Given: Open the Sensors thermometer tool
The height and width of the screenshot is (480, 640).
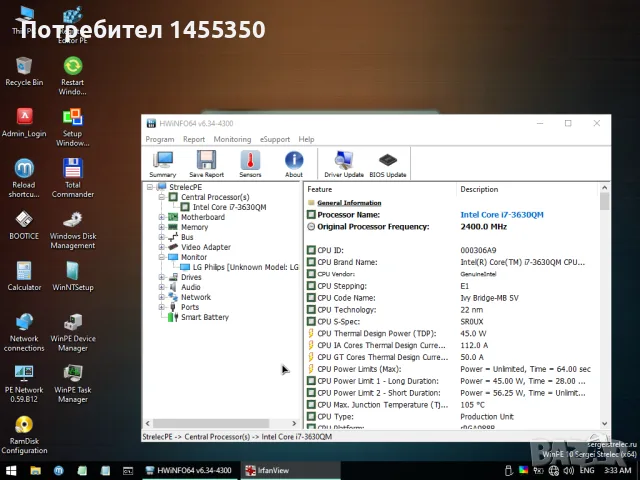Looking at the screenshot, I should tap(250, 164).
